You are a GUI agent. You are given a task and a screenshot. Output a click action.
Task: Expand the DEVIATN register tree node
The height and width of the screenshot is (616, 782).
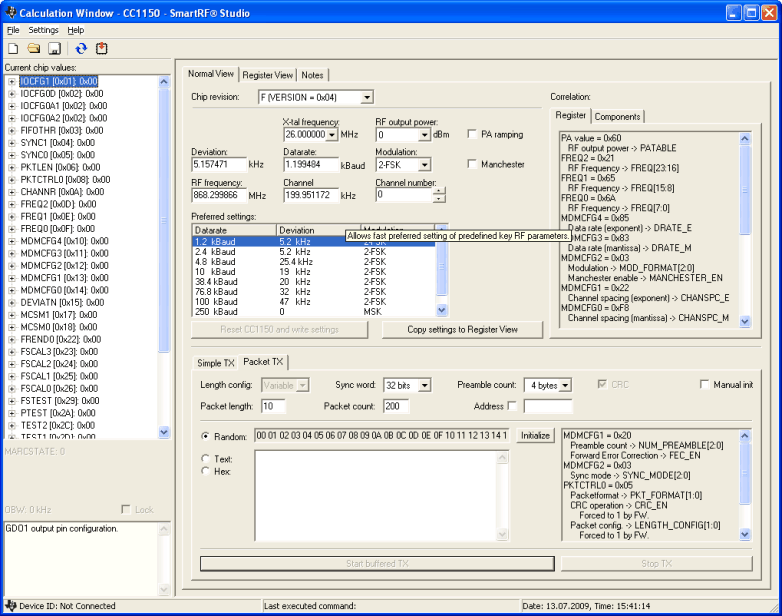tap(11, 303)
